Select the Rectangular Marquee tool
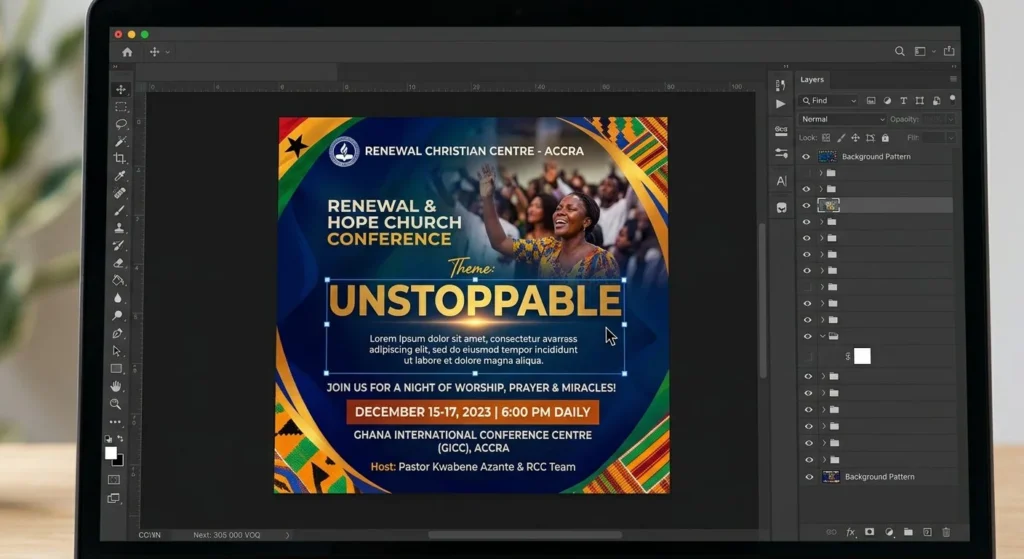Viewport: 1024px width, 559px height. (x=121, y=107)
